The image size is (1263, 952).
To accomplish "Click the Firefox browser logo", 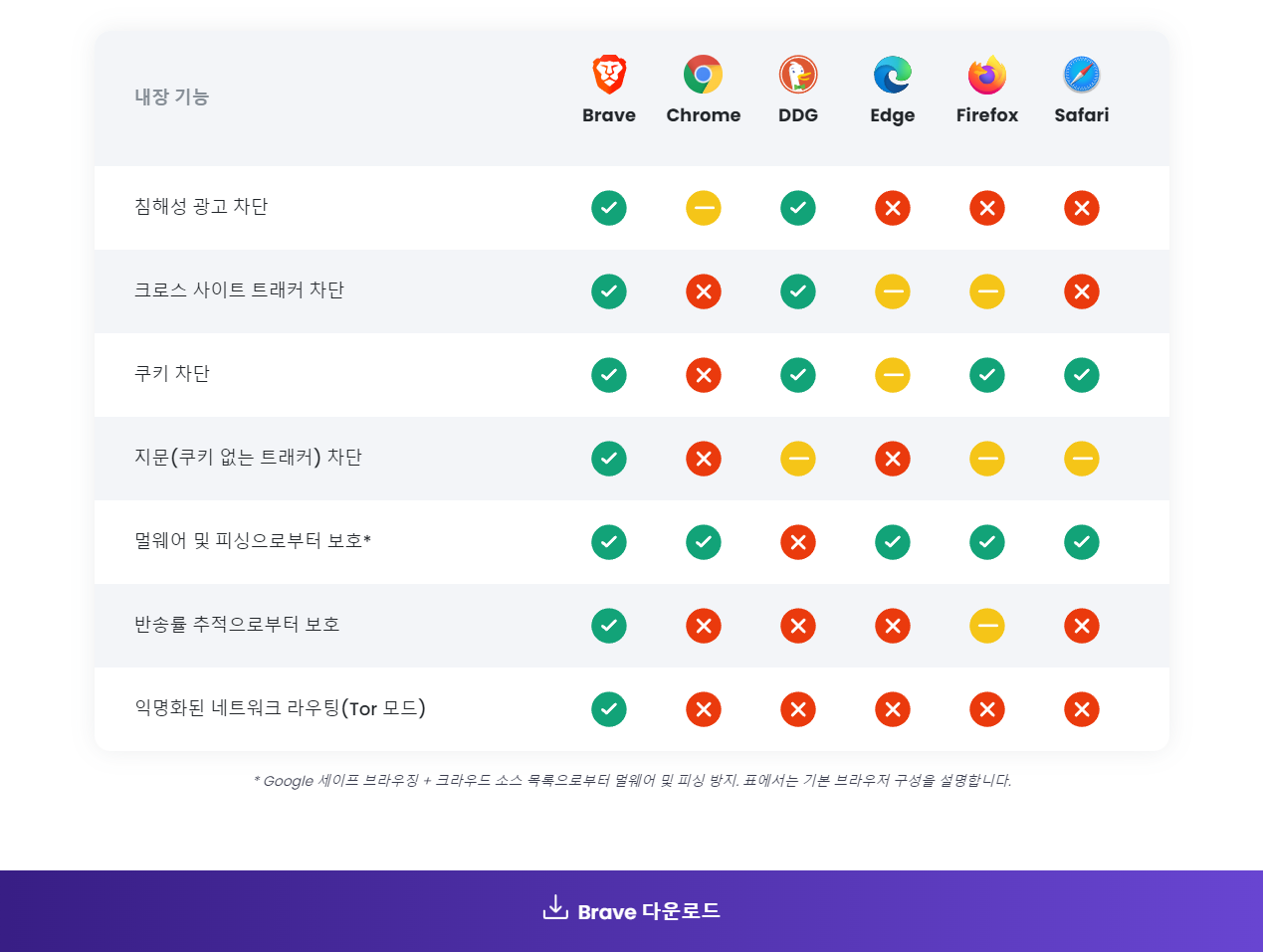I will pyautogui.click(x=987, y=75).
